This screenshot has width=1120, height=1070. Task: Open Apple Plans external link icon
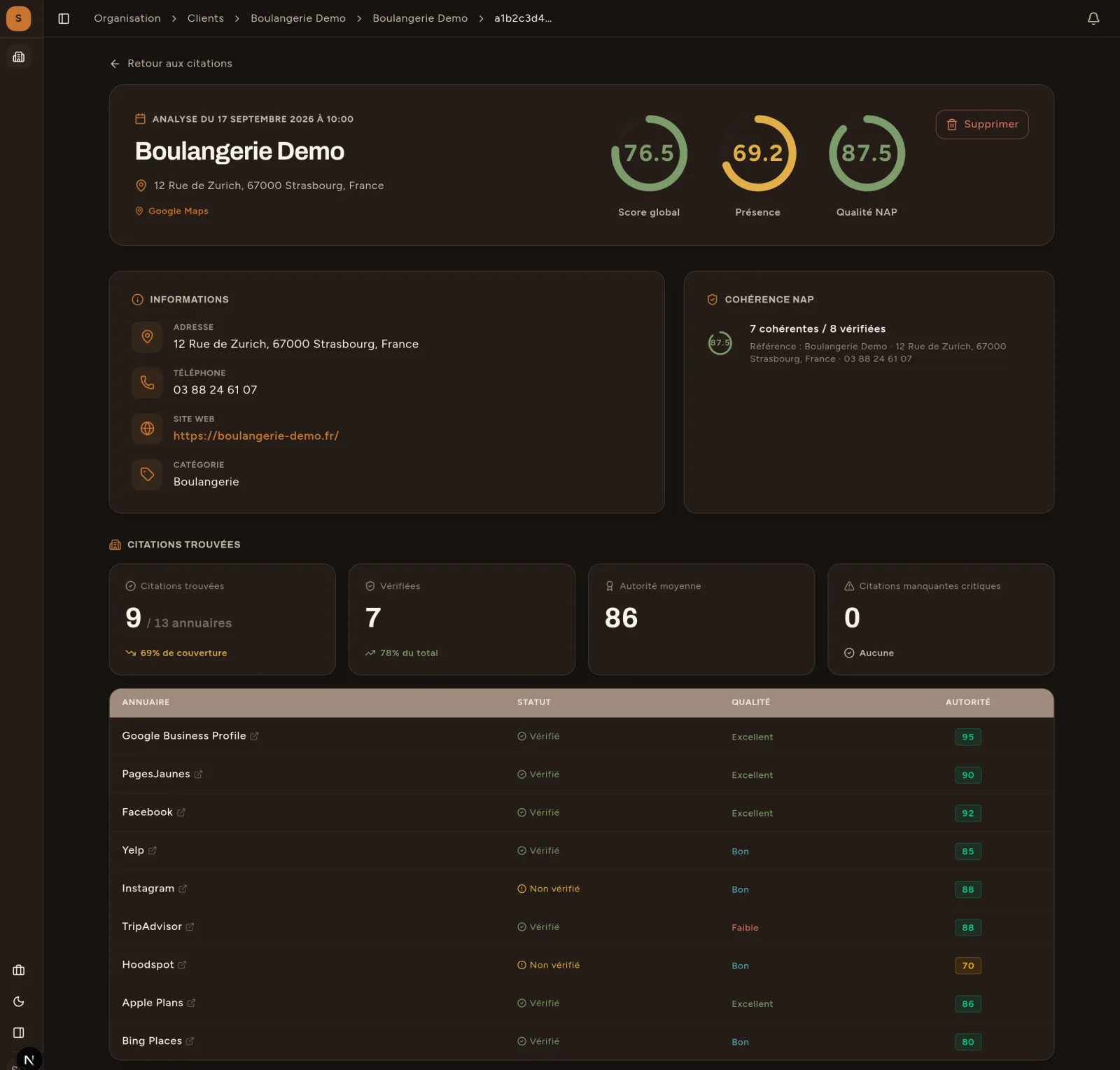coord(191,1003)
